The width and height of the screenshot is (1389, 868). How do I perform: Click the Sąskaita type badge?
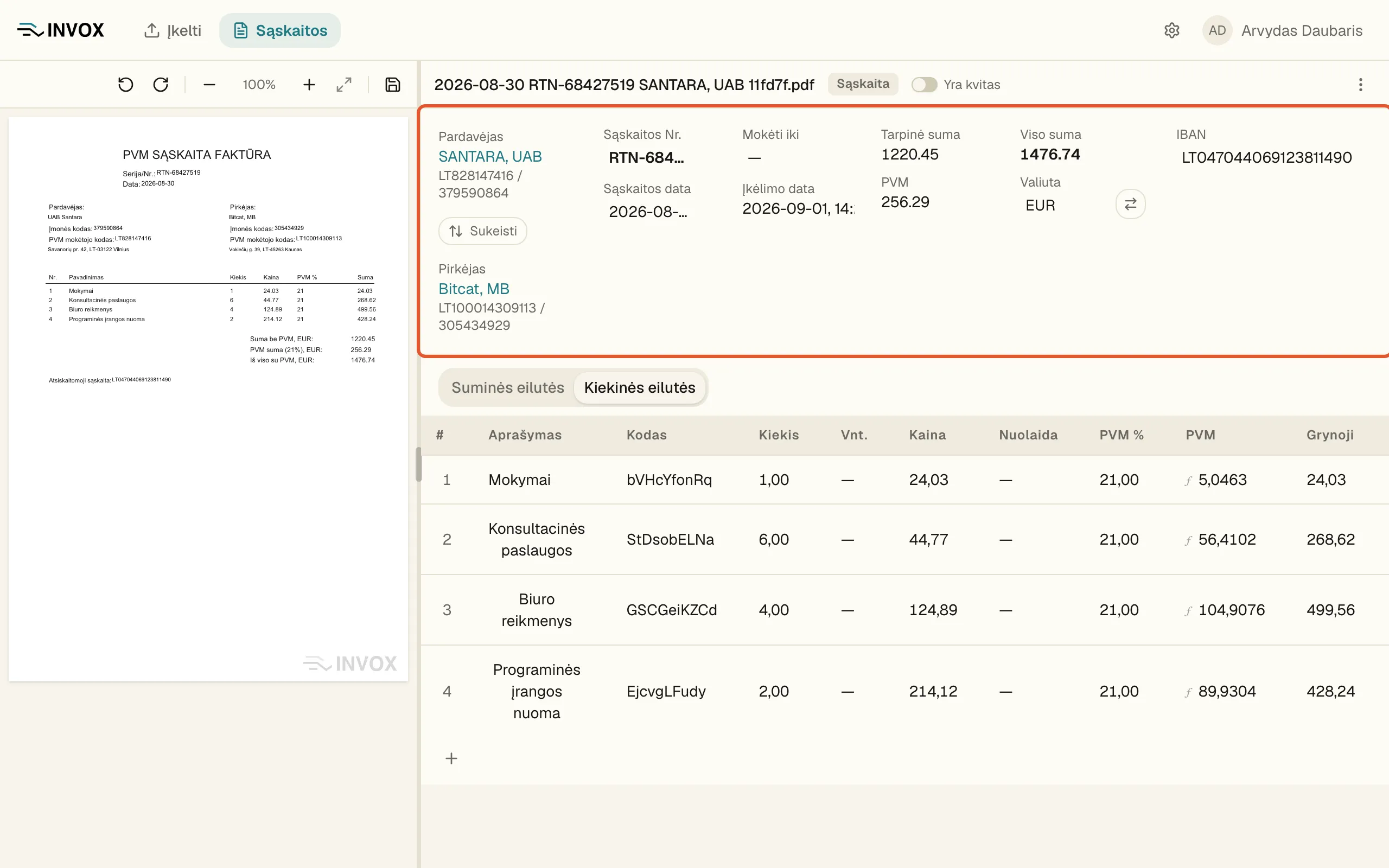click(x=863, y=84)
